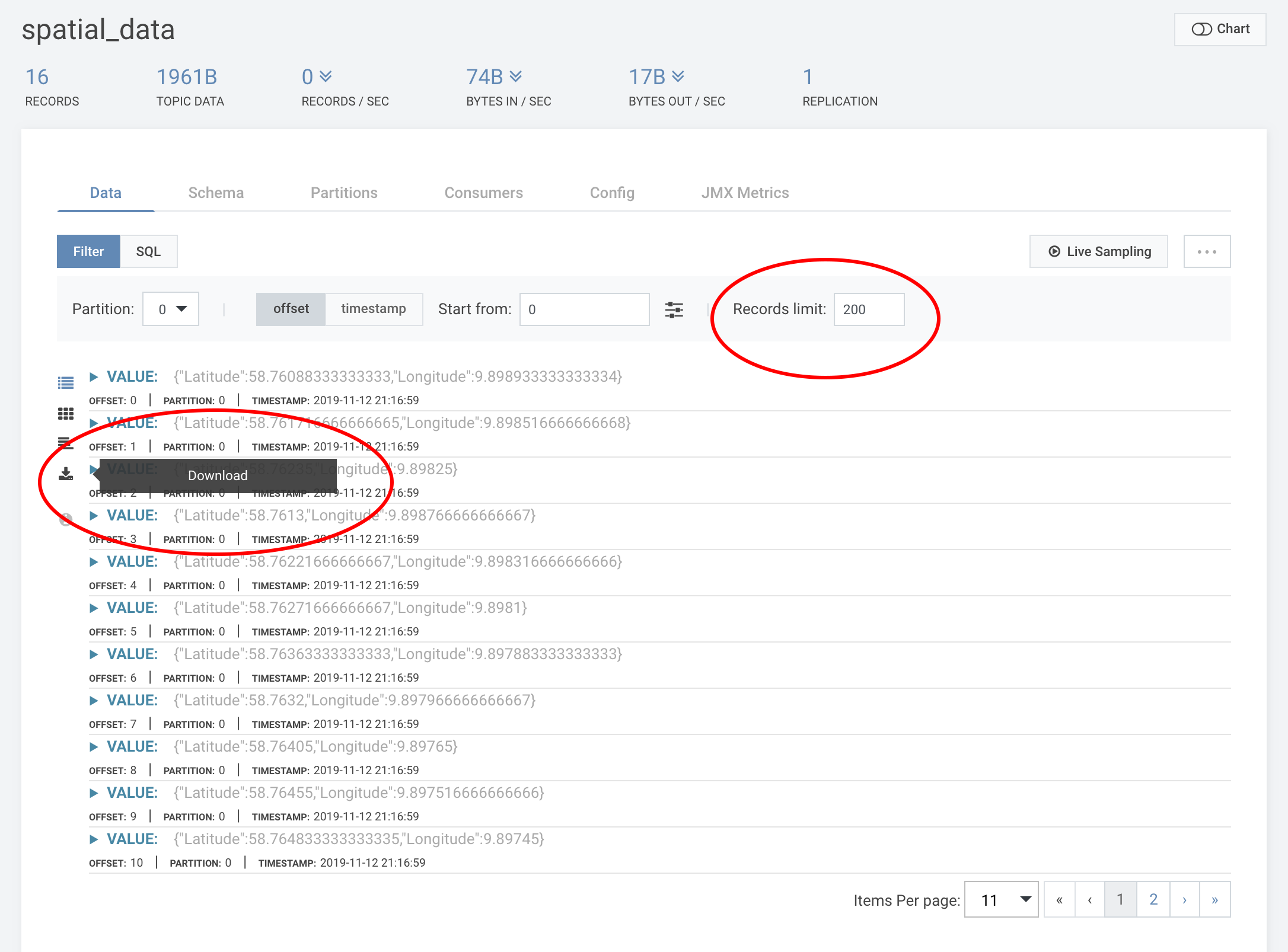Expand the record at offset 0
The height and width of the screenshot is (952, 1288).
94,376
